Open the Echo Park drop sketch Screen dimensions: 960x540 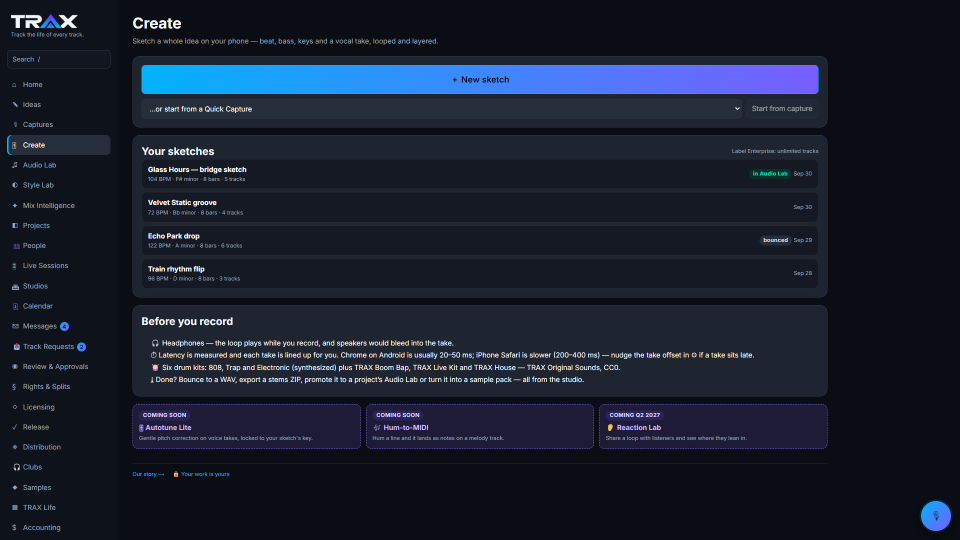[480, 240]
